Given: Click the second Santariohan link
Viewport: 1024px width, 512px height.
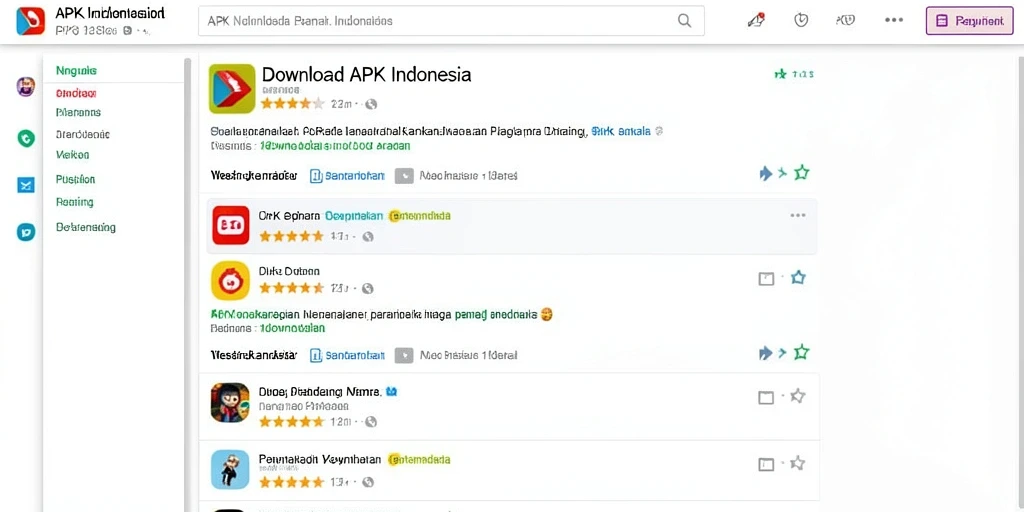Looking at the screenshot, I should coord(347,355).
